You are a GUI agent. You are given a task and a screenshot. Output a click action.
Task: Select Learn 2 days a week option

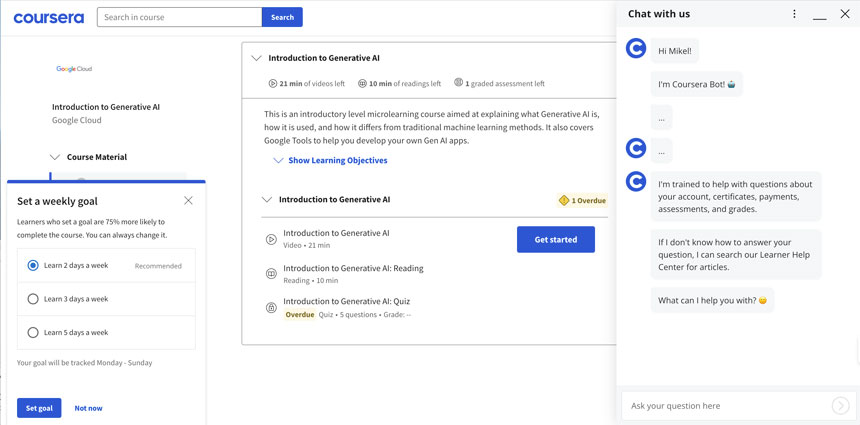[x=33, y=266]
